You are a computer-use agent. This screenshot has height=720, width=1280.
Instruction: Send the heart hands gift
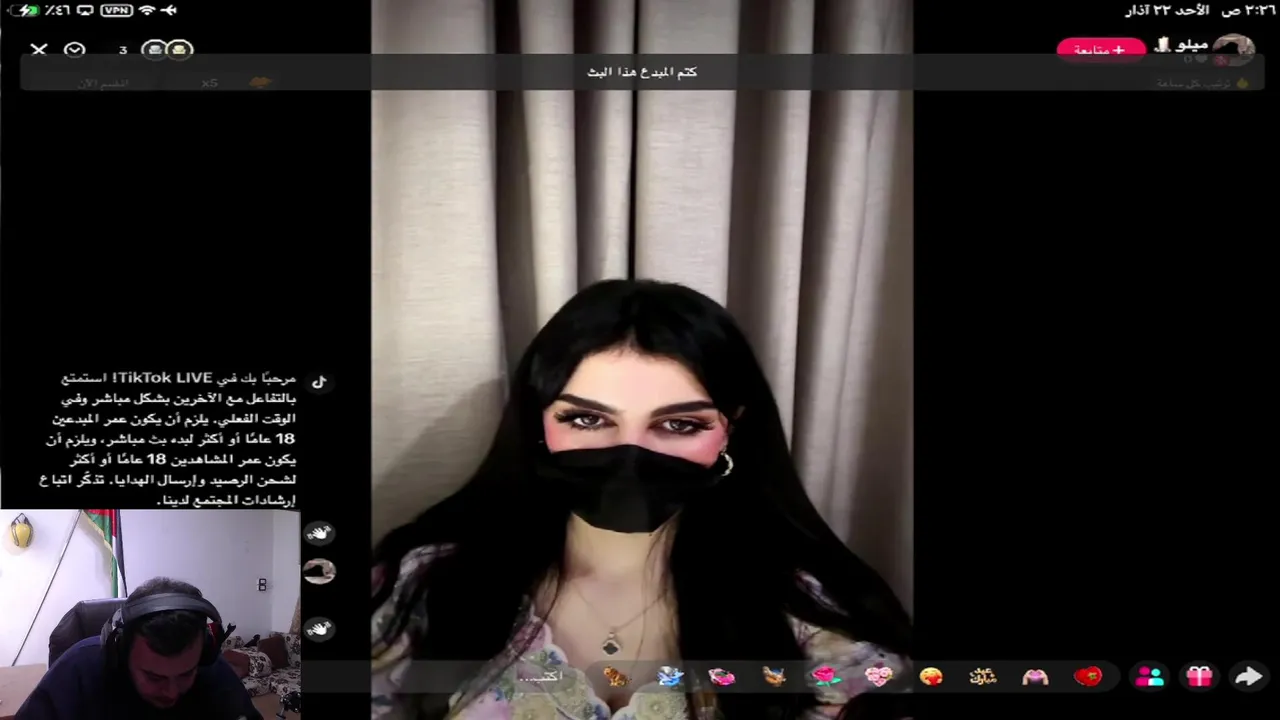point(1035,677)
